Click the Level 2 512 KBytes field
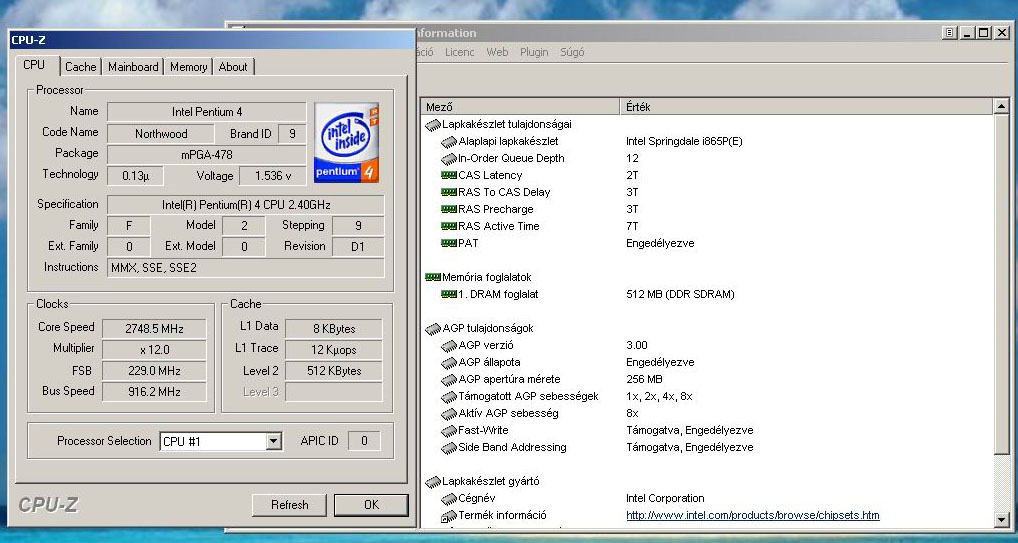1018x543 pixels. point(334,371)
